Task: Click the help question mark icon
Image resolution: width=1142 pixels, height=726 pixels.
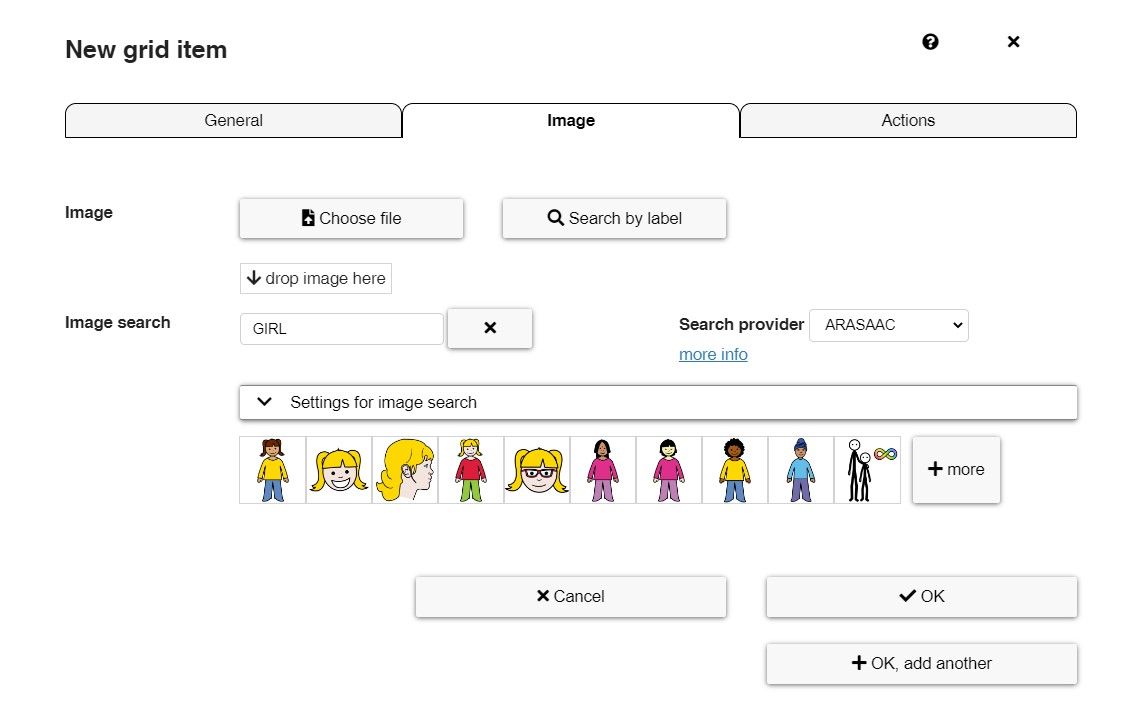Action: (930, 42)
